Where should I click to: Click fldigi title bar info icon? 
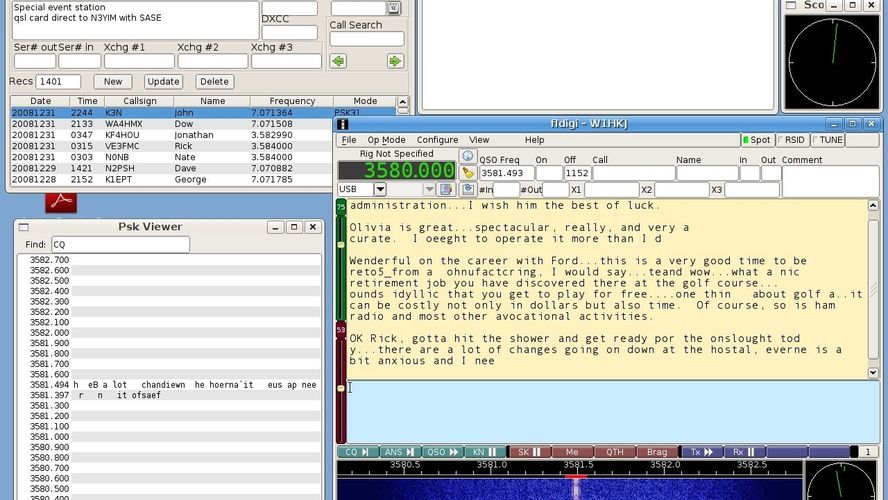(x=342, y=124)
